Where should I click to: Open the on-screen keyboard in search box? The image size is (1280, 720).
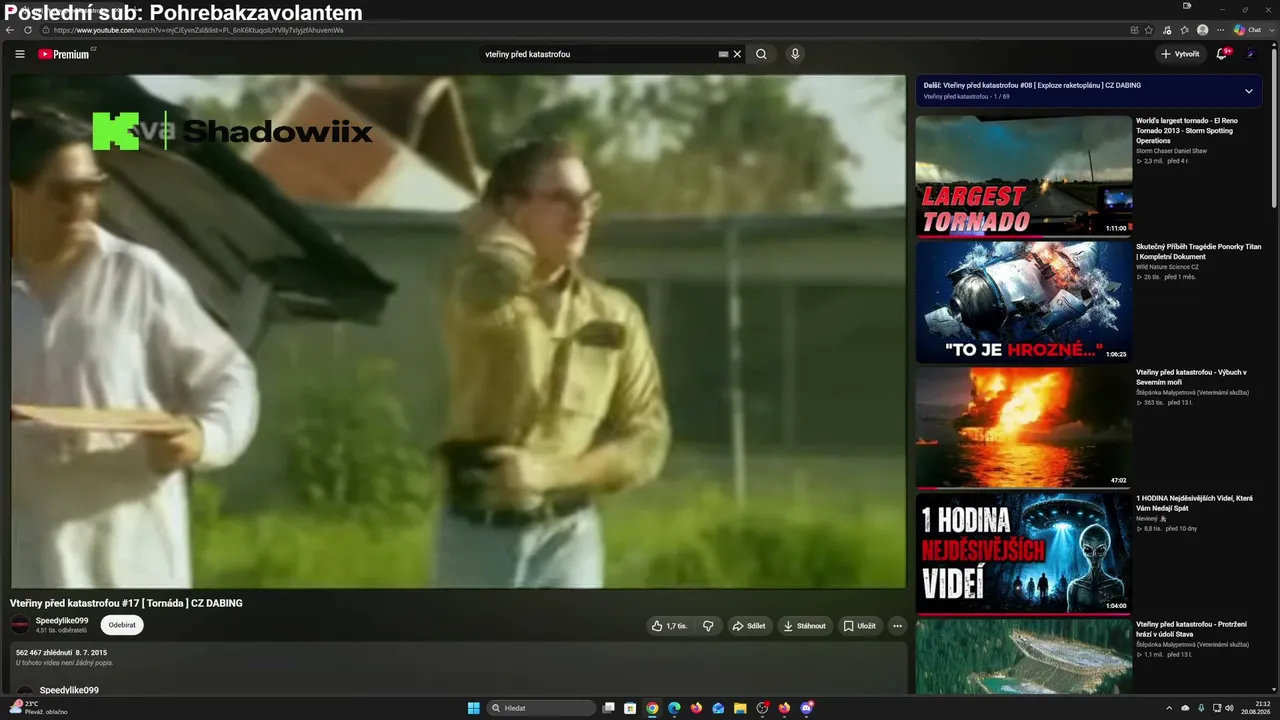coord(723,54)
